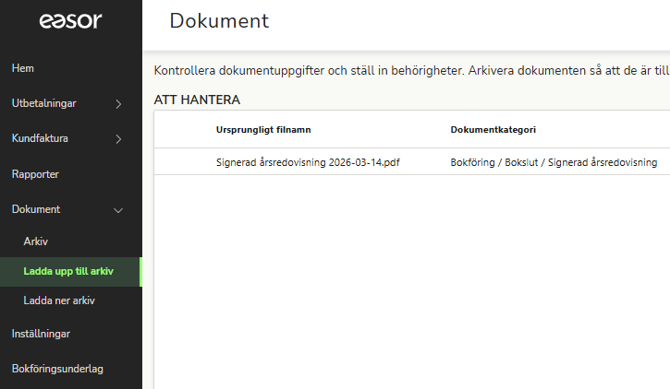Select file Signerad årsredovisning 2026-03-14.pdf

coord(308,162)
